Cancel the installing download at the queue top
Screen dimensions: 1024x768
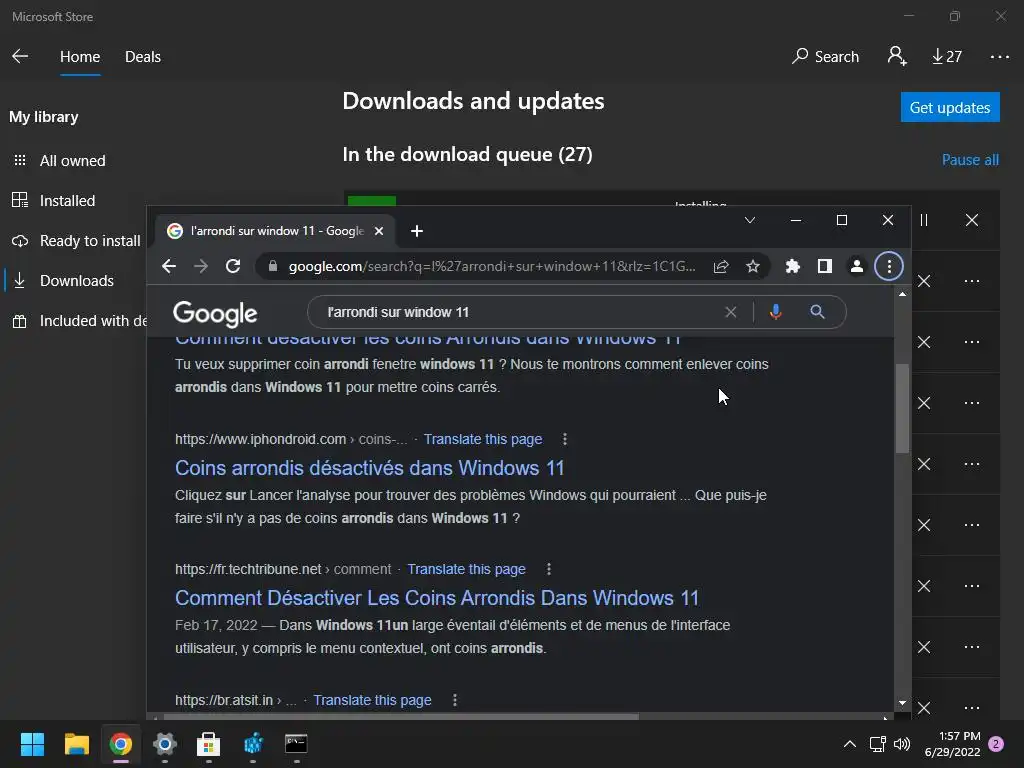(972, 220)
